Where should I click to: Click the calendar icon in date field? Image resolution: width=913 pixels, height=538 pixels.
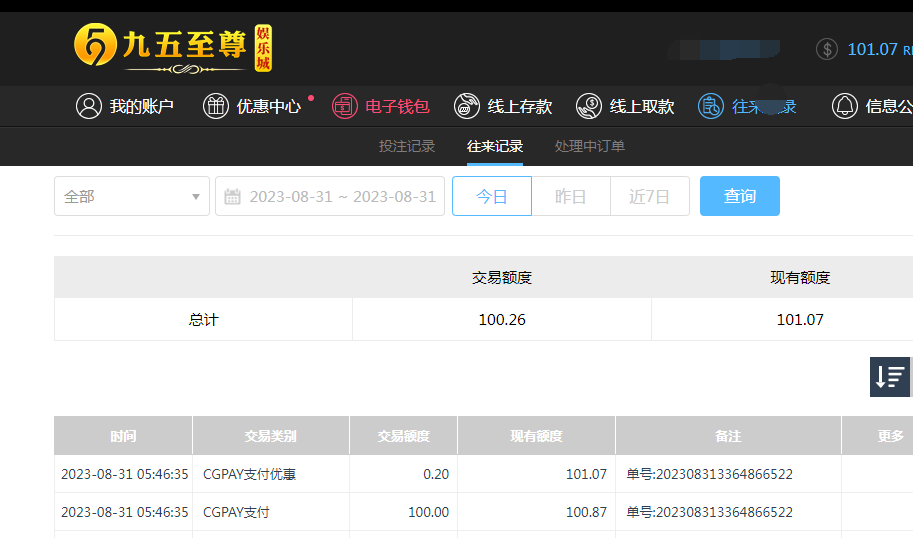pos(232,196)
